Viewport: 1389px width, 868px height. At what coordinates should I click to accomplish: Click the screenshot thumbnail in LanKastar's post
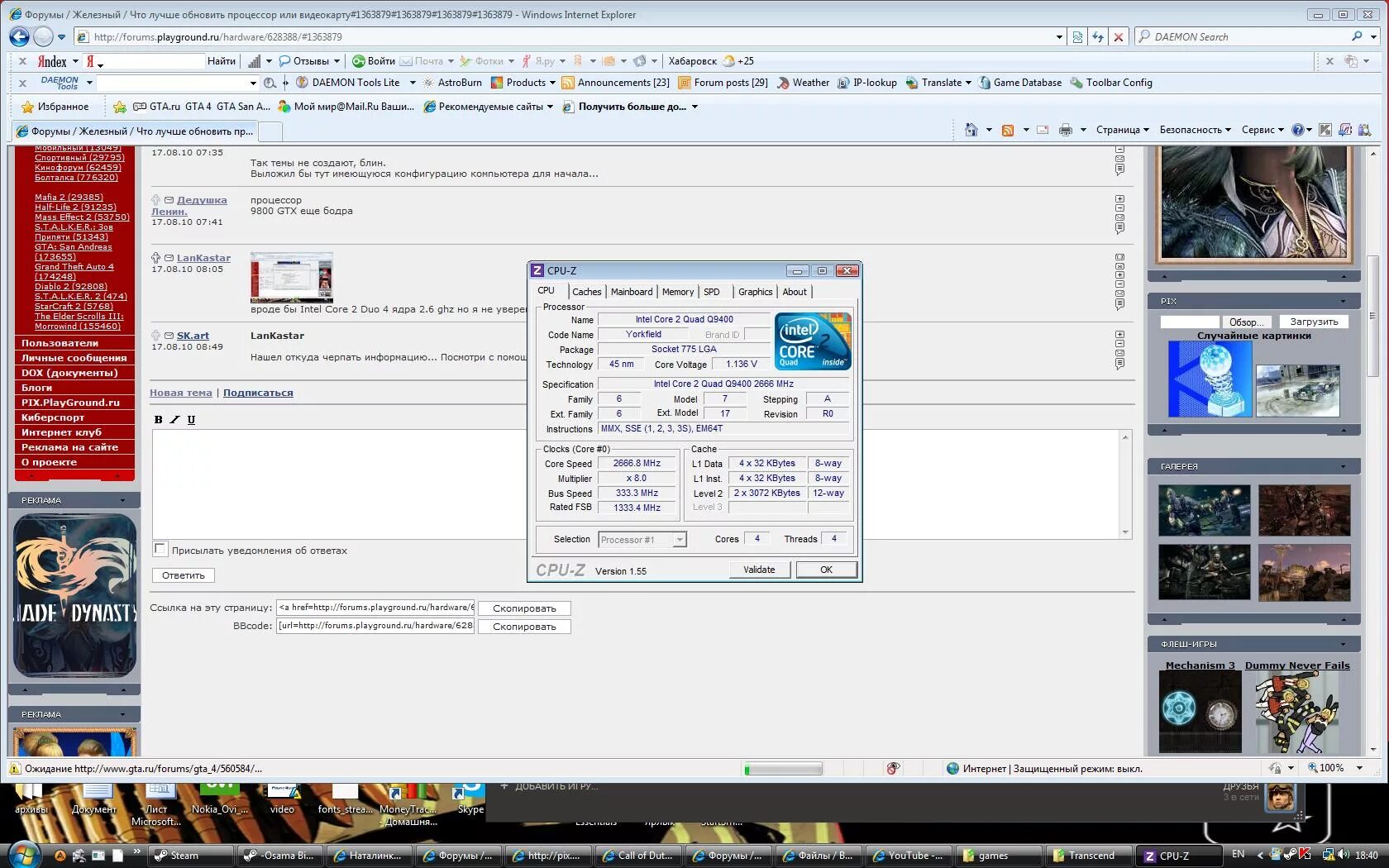click(x=291, y=278)
